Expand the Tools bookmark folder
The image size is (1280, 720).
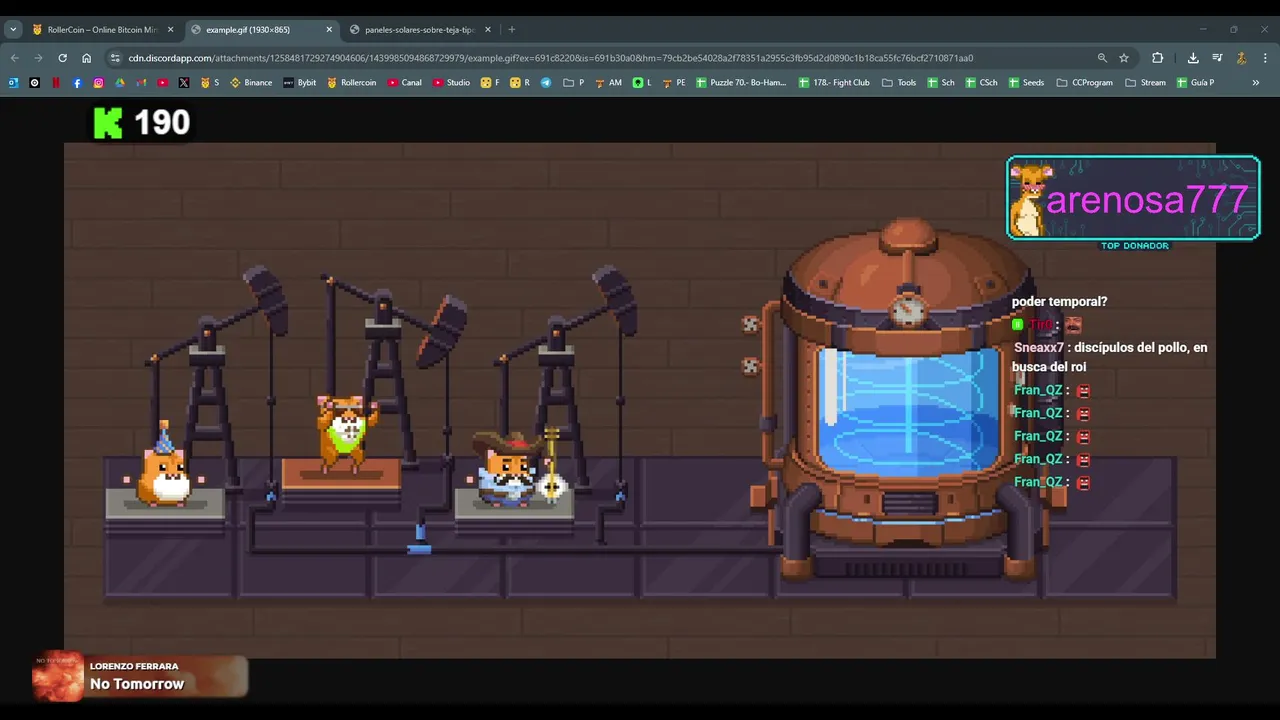(898, 82)
